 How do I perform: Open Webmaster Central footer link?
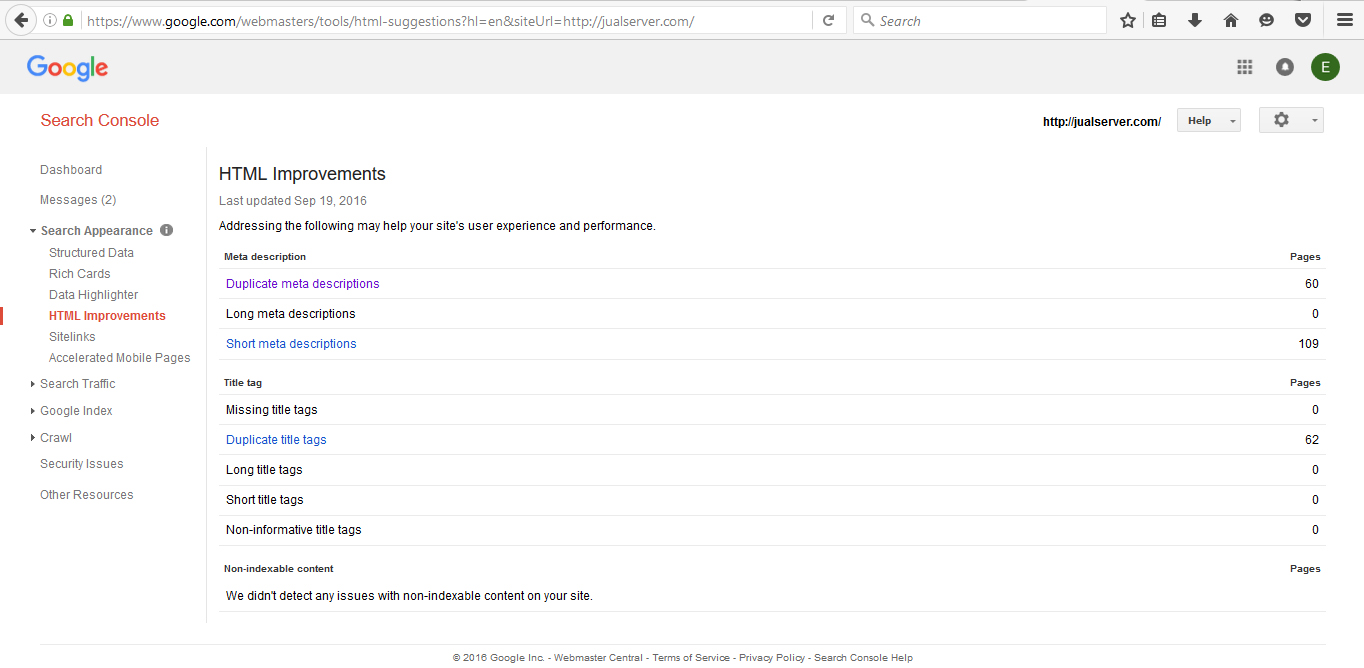599,658
